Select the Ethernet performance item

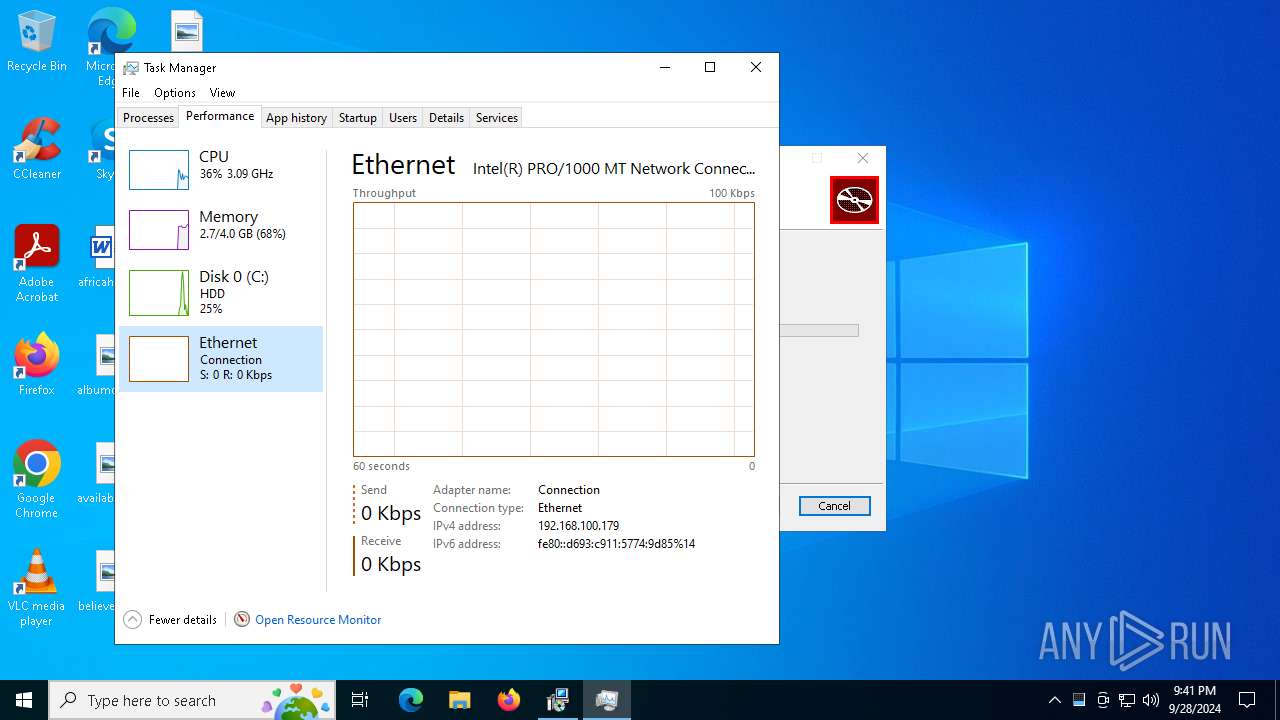[x=221, y=358]
